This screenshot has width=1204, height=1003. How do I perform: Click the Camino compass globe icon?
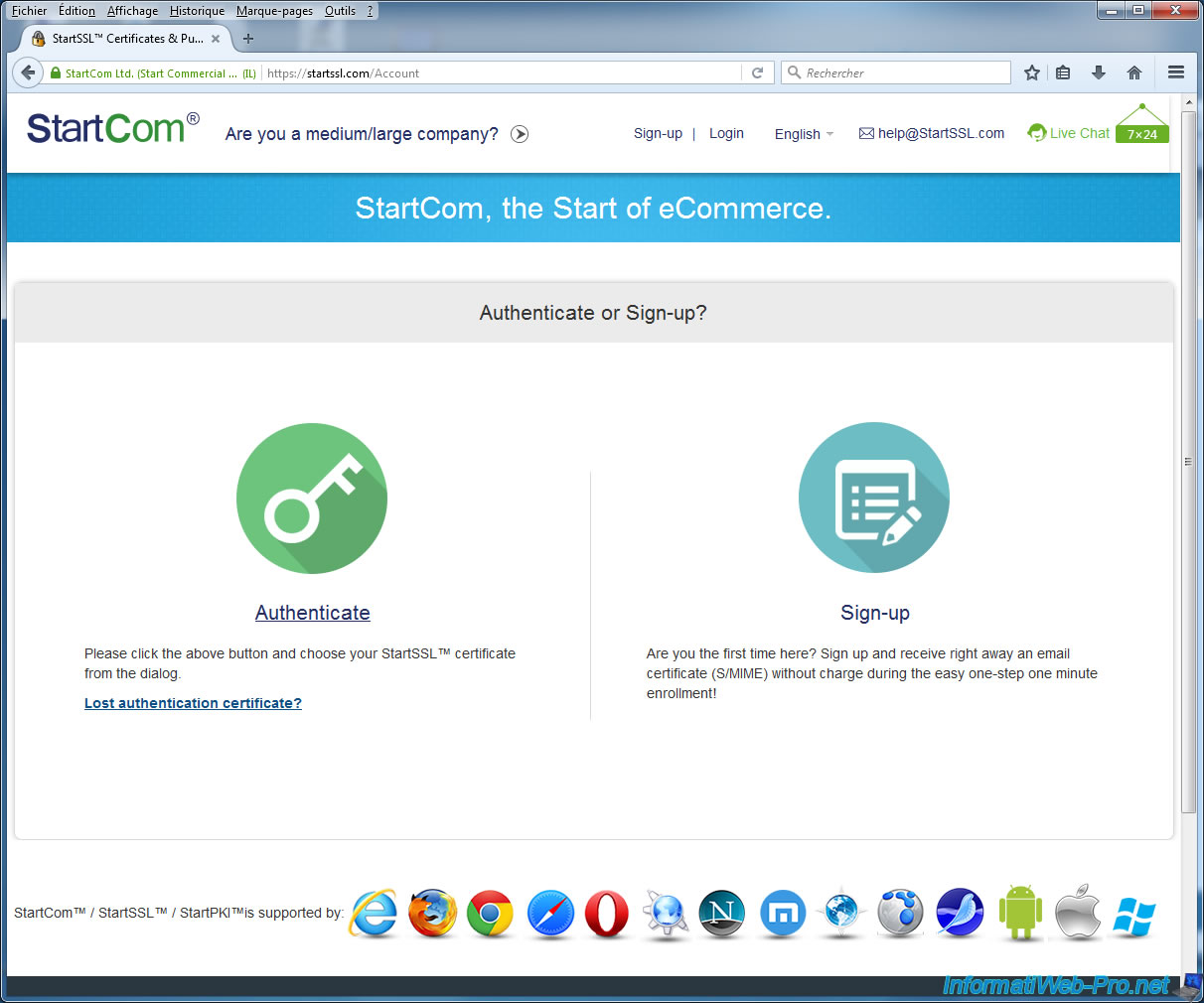coord(841,913)
